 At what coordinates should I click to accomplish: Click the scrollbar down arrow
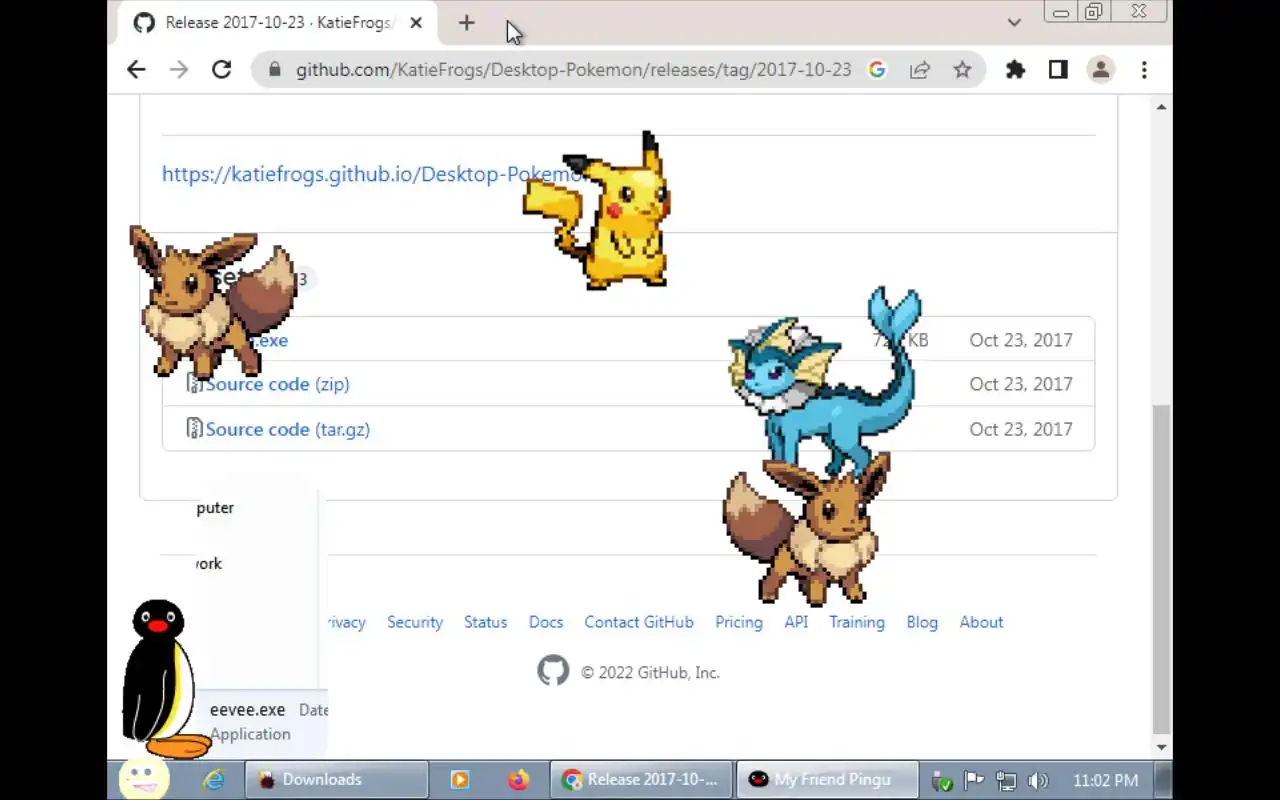pos(1161,747)
